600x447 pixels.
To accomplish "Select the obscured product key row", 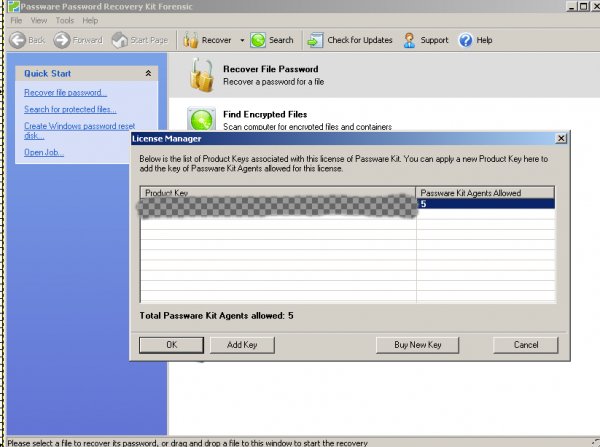I will pyautogui.click(x=278, y=206).
